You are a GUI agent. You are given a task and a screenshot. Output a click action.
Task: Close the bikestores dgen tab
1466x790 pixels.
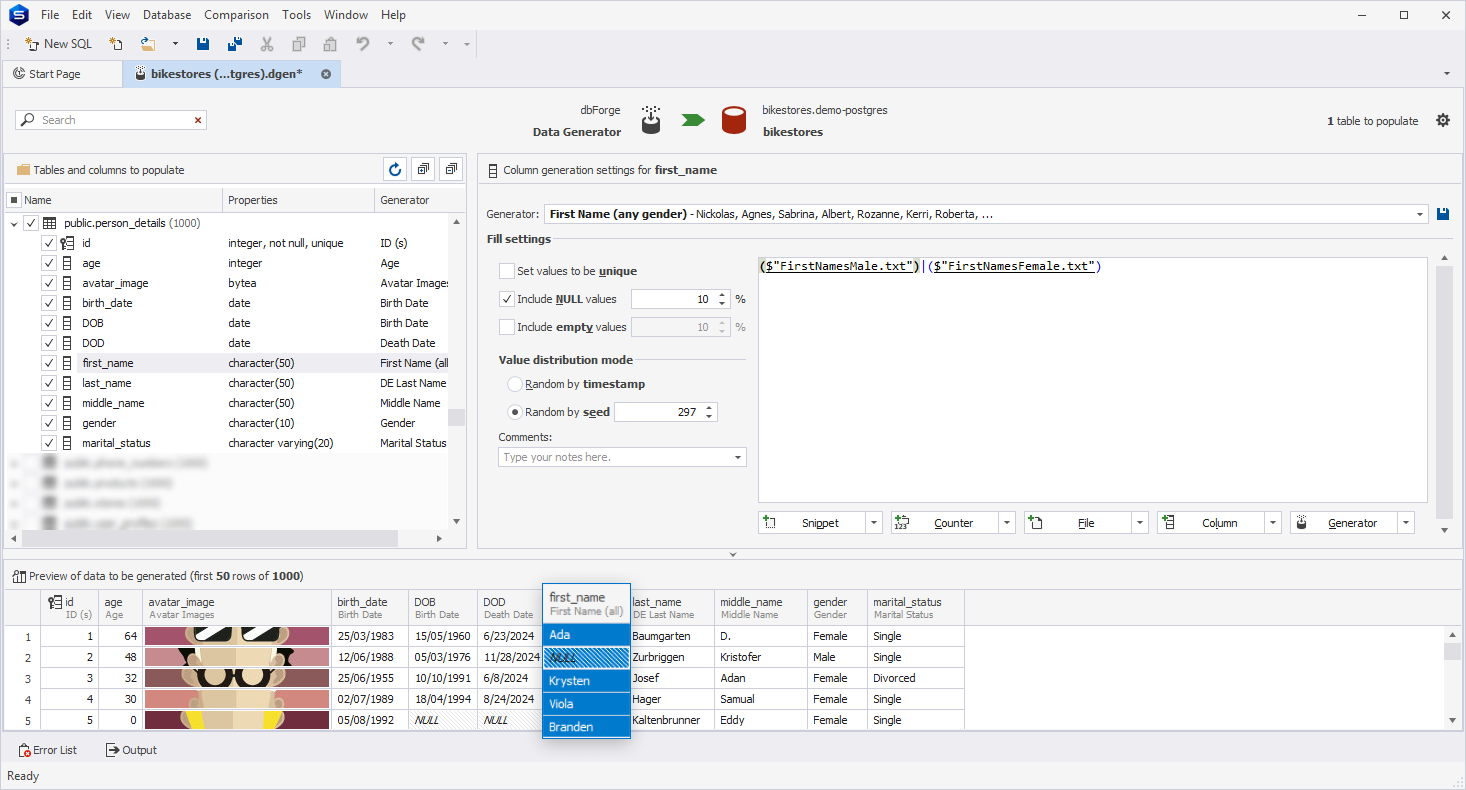326,74
